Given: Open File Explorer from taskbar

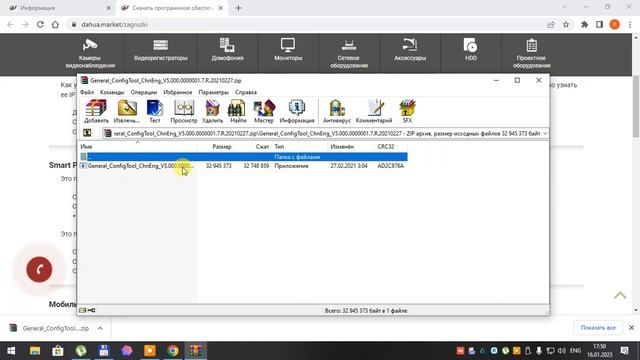Looking at the screenshot, I should point(35,351).
